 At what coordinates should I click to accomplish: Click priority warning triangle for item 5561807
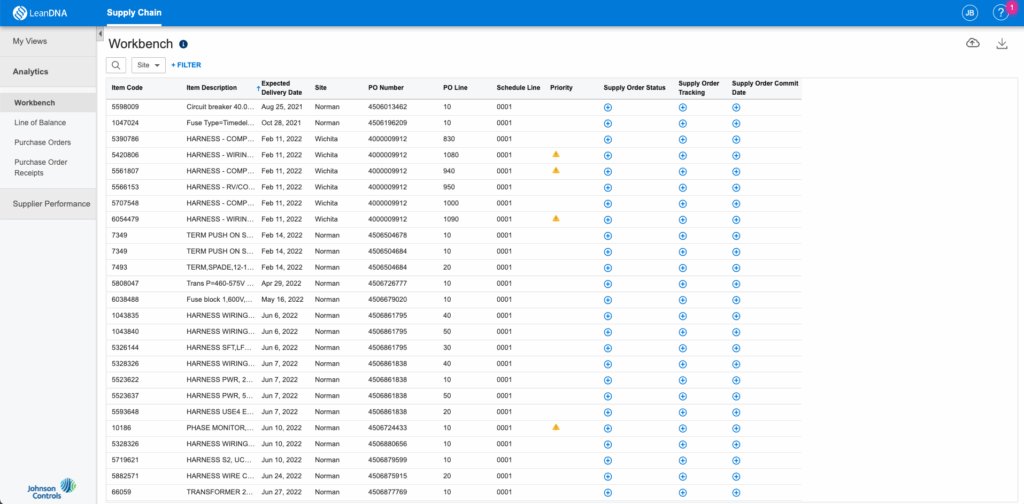pos(556,170)
